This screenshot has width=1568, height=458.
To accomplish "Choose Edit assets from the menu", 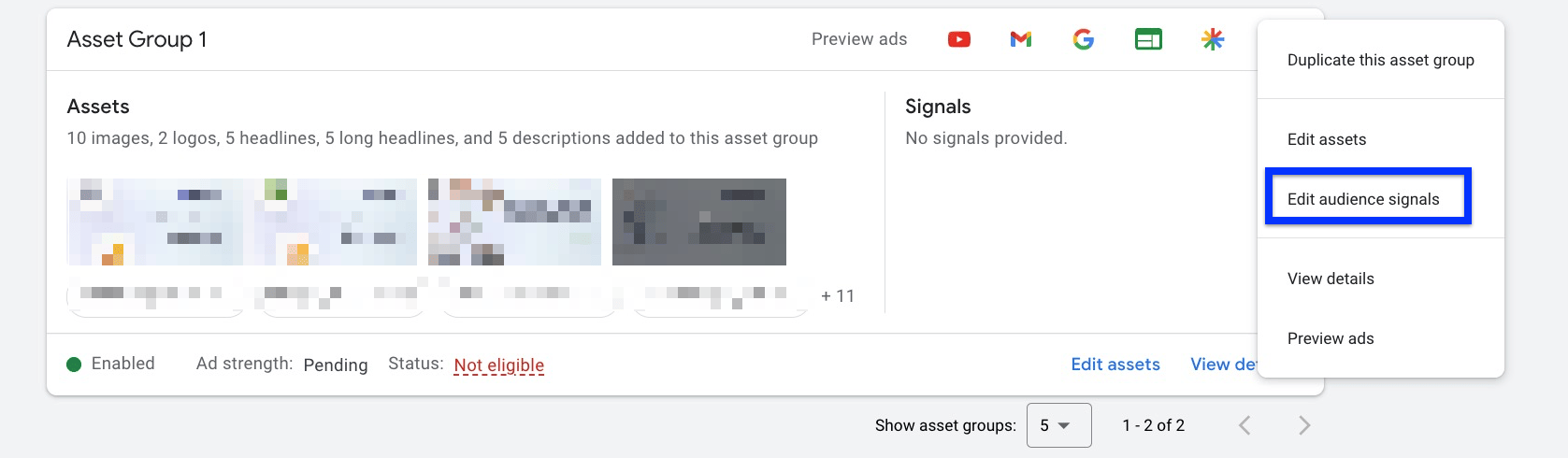I will click(1327, 139).
